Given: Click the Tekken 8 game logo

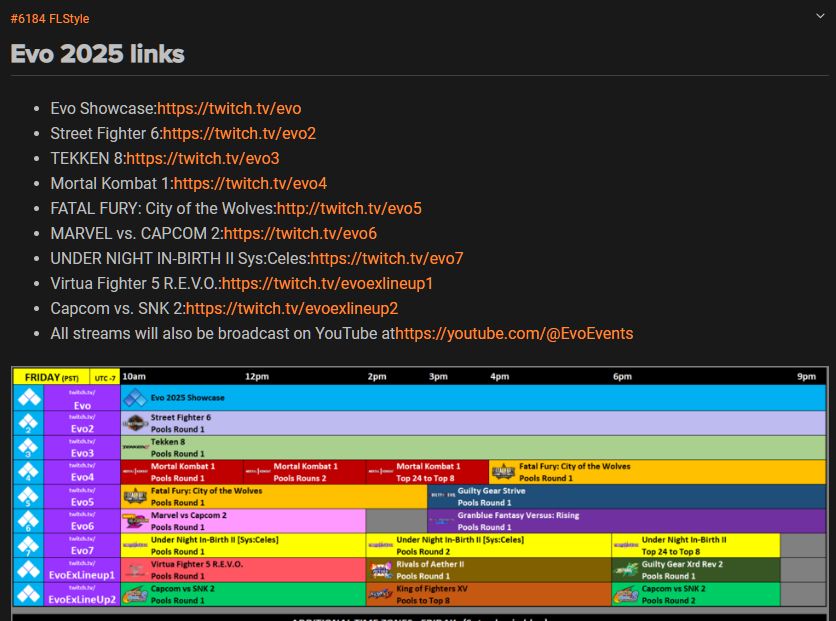Looking at the screenshot, I should [x=135, y=447].
